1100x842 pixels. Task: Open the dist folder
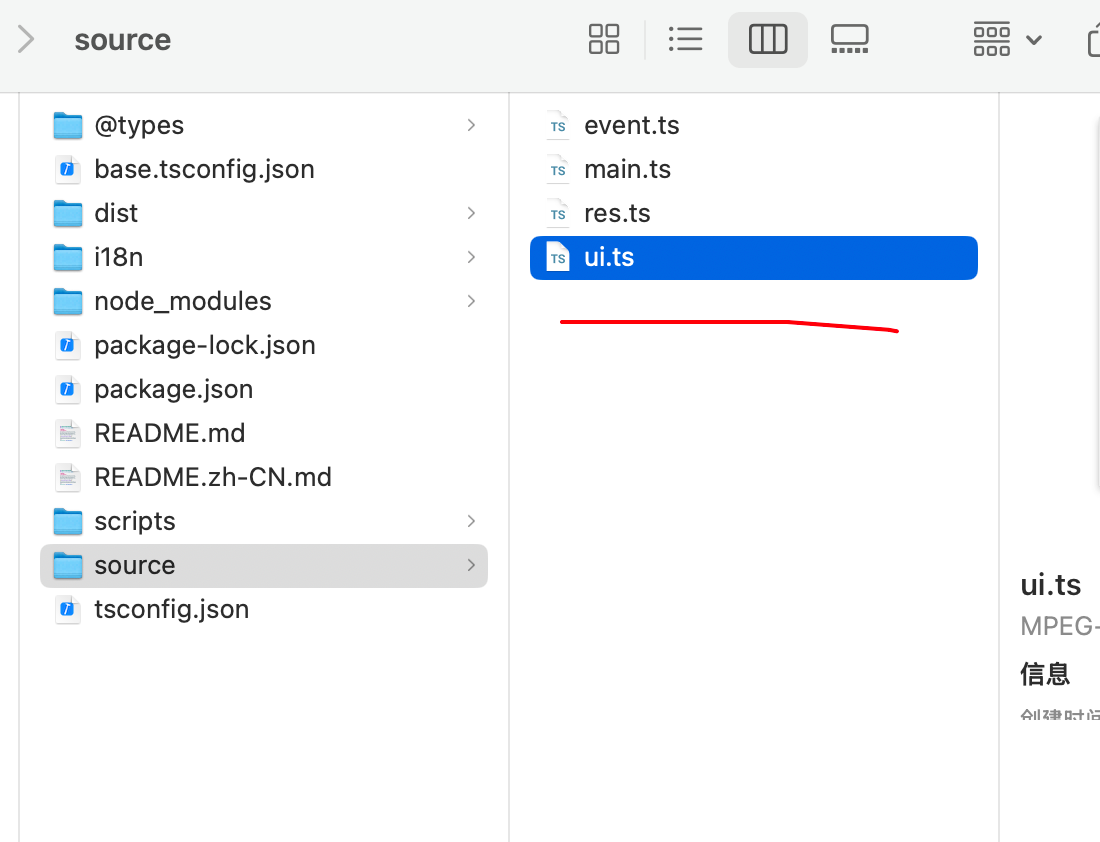pos(116,213)
